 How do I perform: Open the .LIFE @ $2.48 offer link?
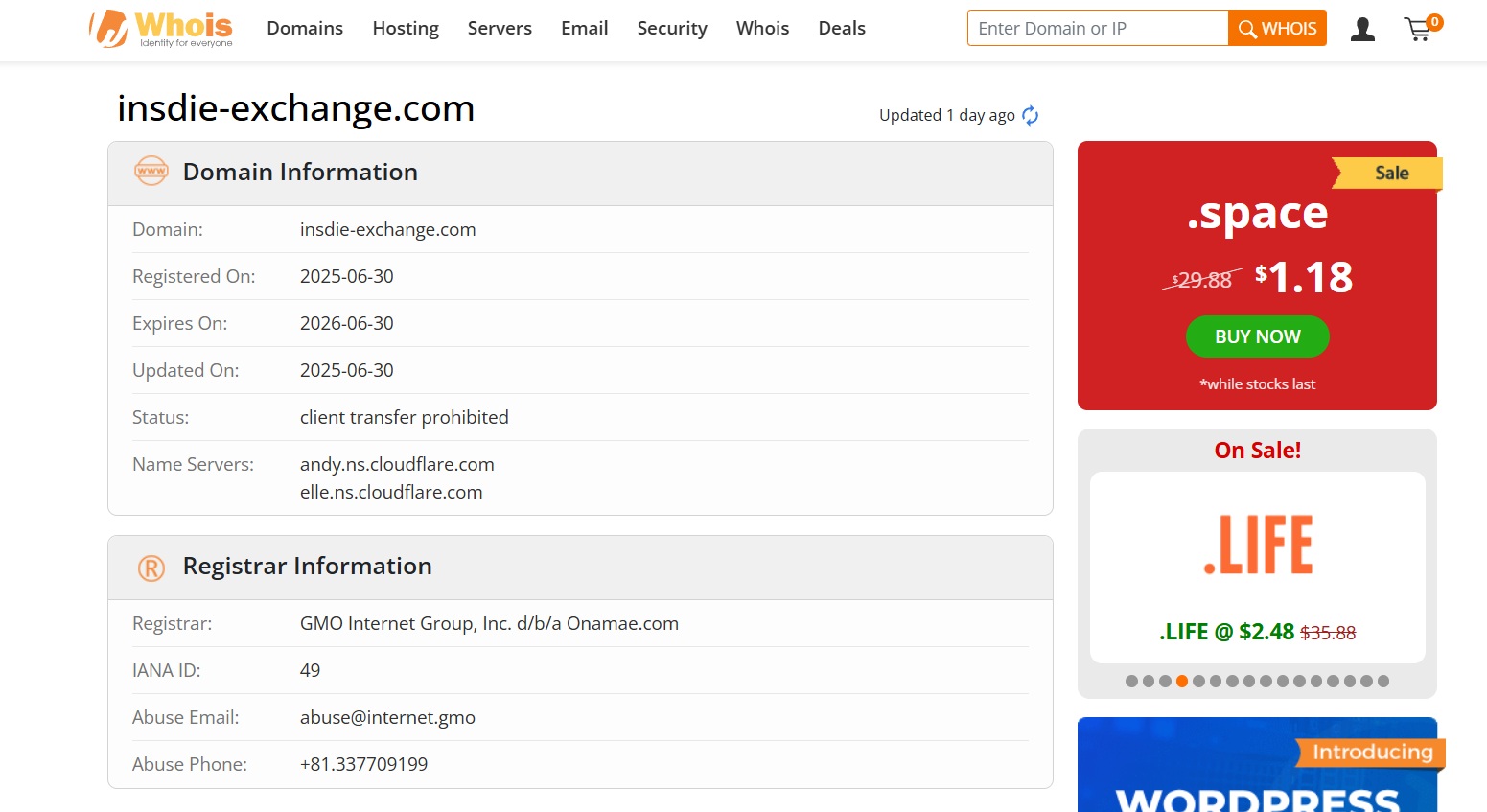1257,632
